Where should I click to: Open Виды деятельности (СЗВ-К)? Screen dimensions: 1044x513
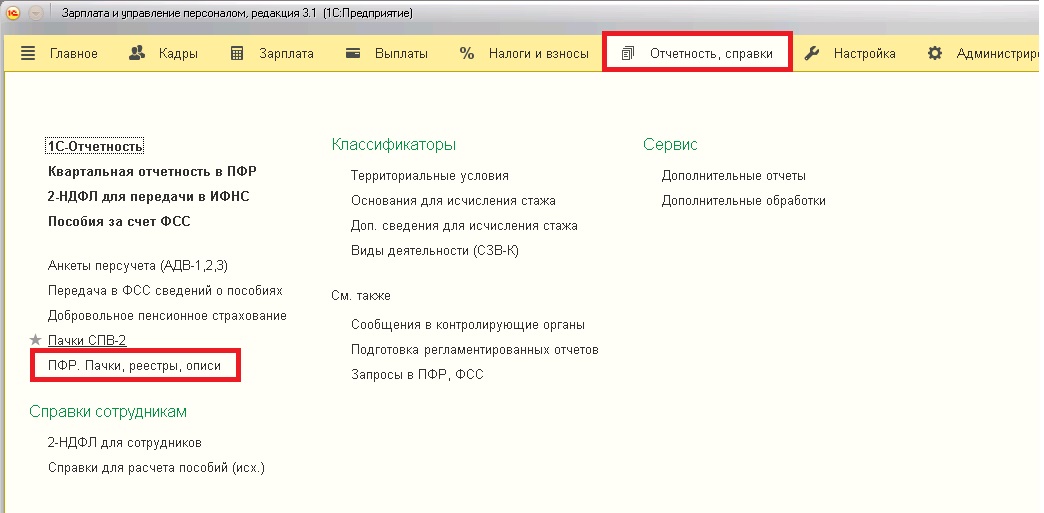click(435, 251)
